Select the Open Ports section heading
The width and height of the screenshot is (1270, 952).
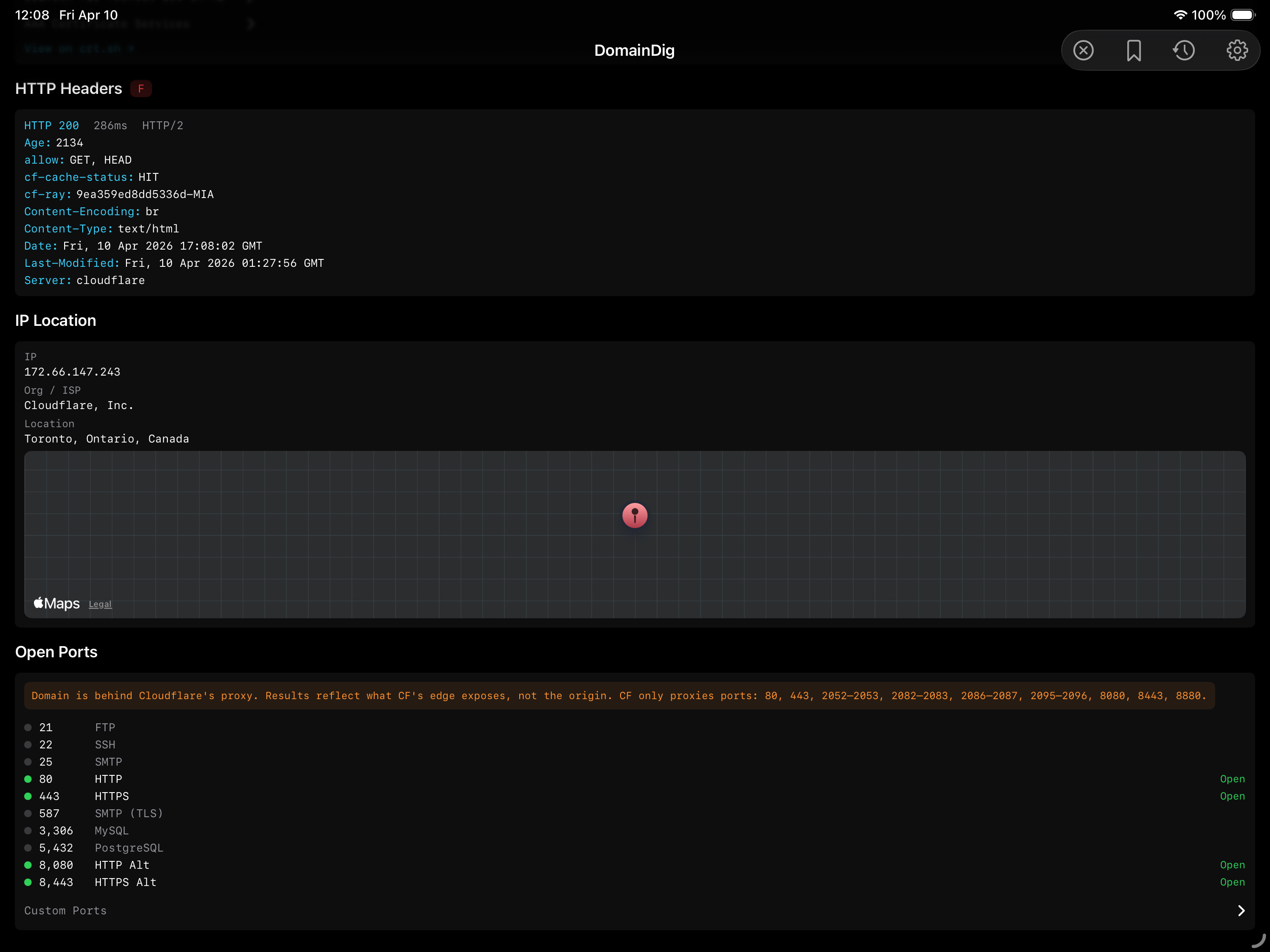tap(56, 652)
